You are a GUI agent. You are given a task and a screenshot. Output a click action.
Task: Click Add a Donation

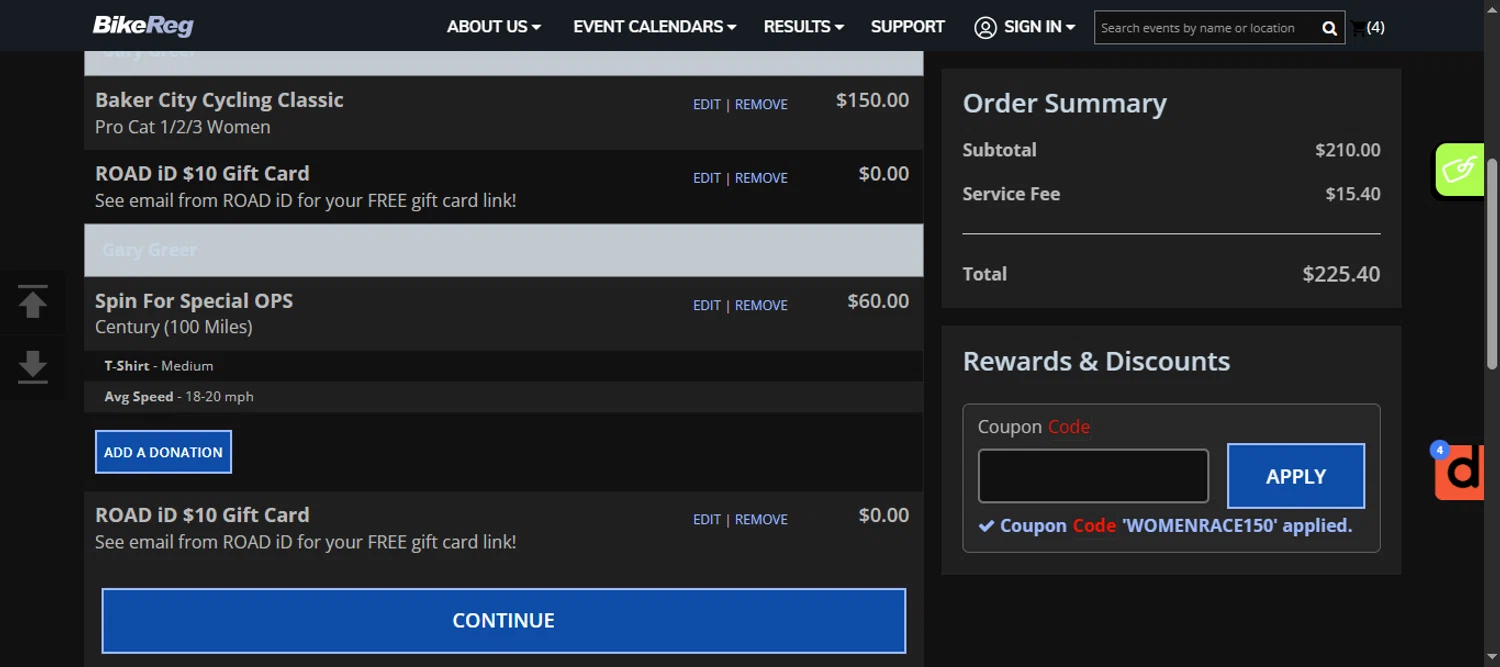tap(163, 452)
